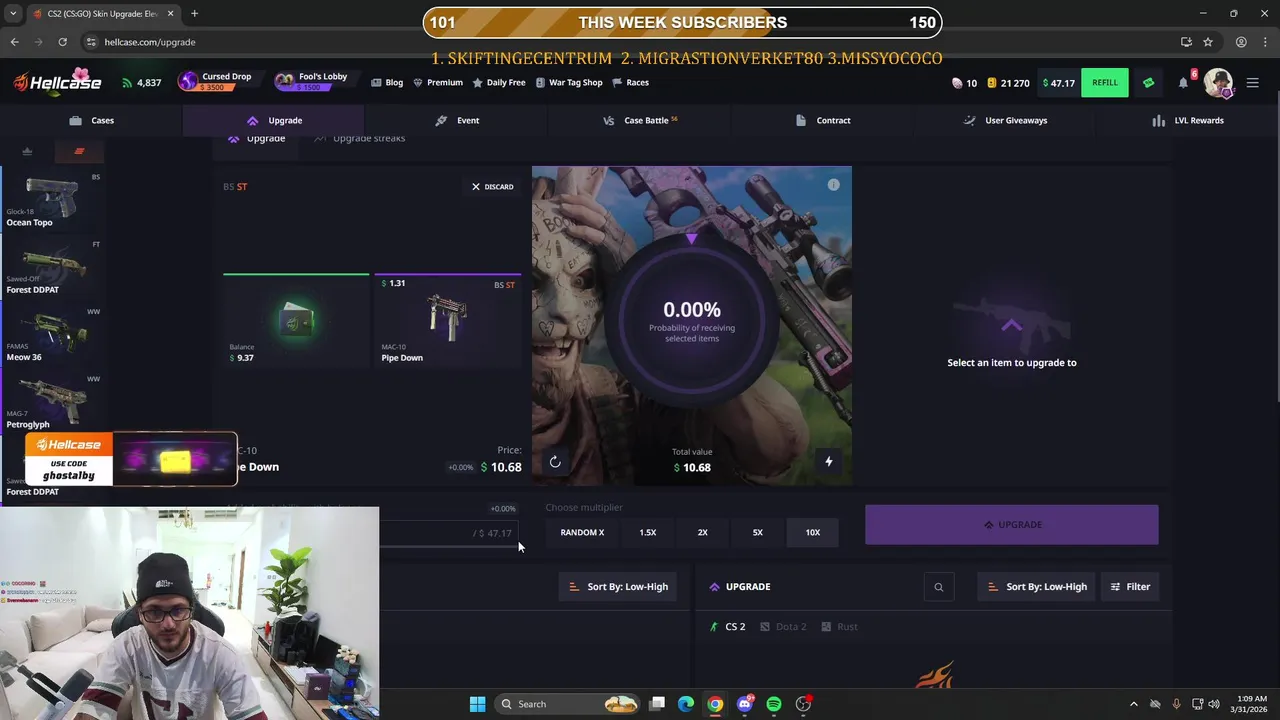
Task: Click the green REFILL button
Action: tap(1105, 82)
